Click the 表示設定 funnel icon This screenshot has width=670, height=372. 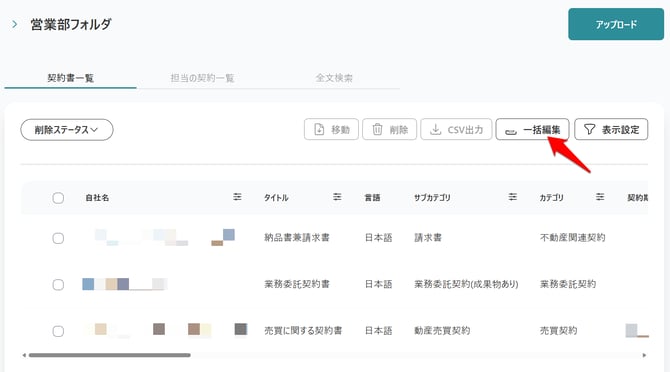coord(590,129)
